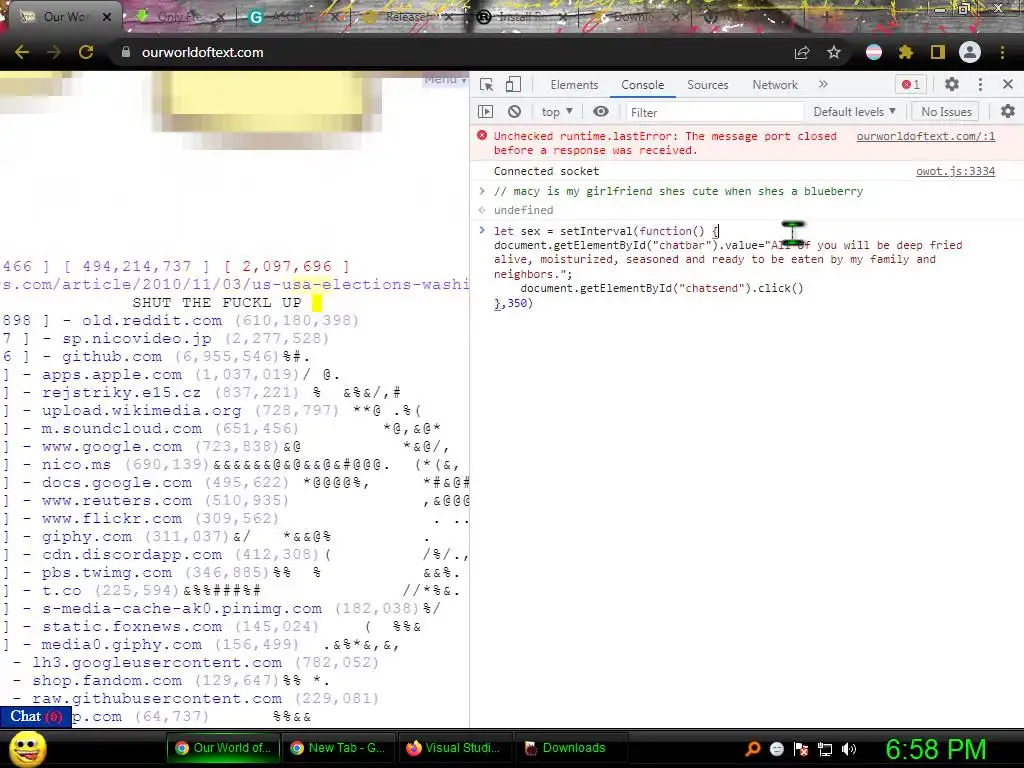Screen dimensions: 1024x768
Task: Open the page Menu dropdown
Action: pyautogui.click(x=445, y=80)
